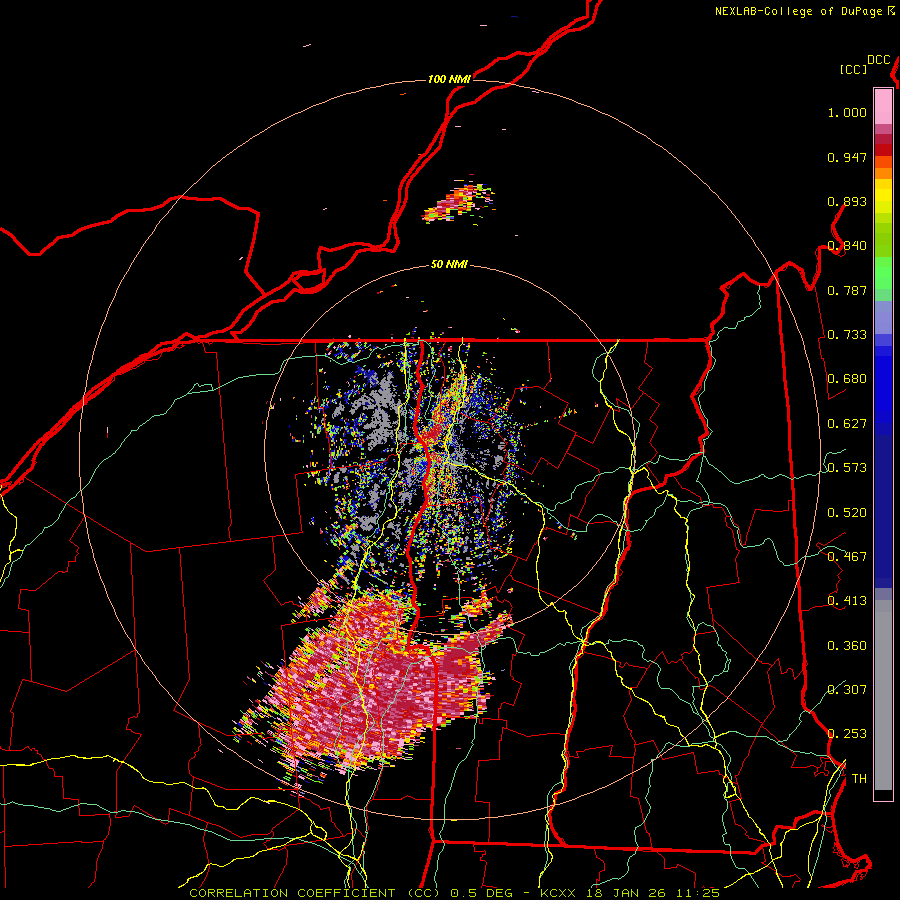Click the TH threshold label on scale
Viewport: 900px width, 900px height.
859,779
